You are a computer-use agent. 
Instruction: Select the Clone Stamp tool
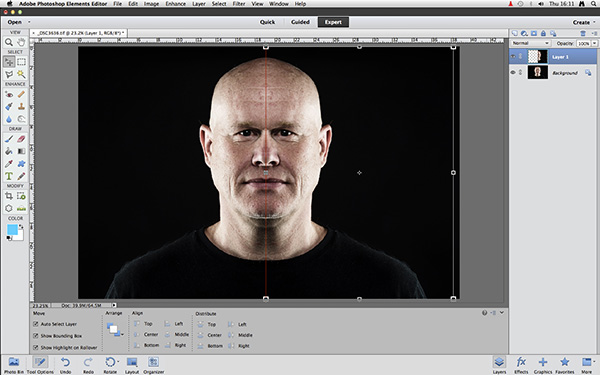[21, 107]
